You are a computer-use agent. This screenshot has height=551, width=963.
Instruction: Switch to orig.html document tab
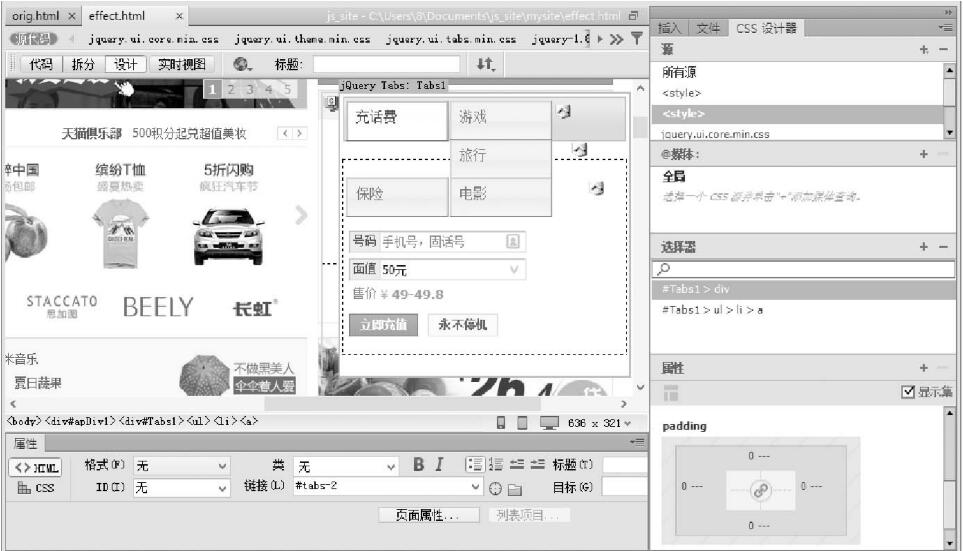[x=36, y=16]
